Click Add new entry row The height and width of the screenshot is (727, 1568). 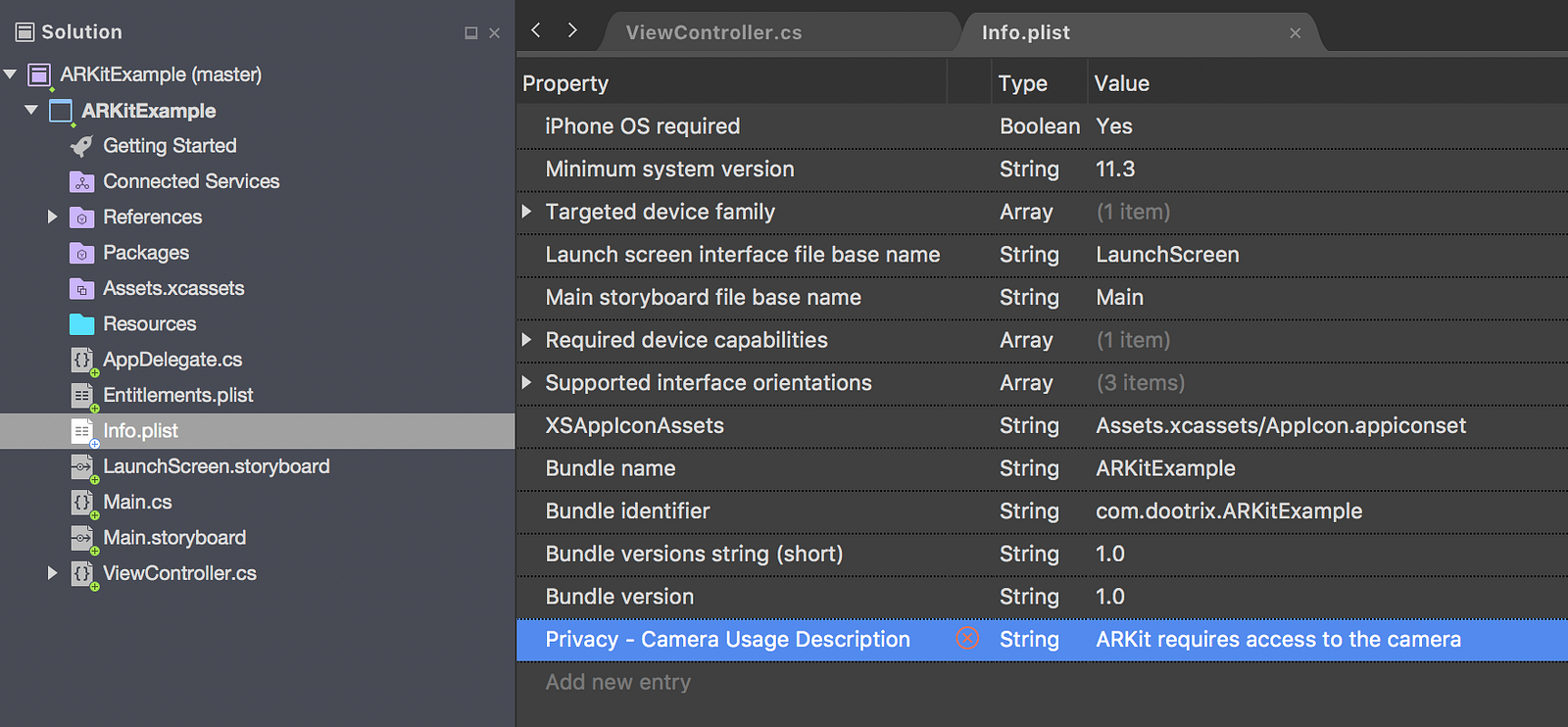pos(618,682)
